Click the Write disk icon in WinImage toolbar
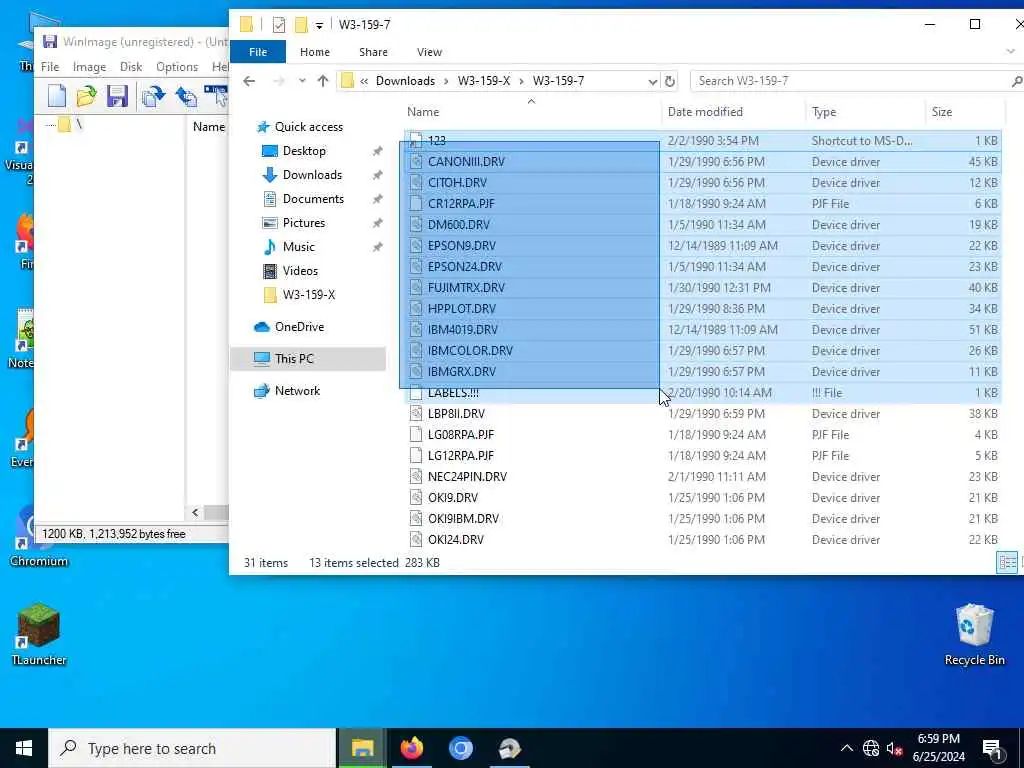1024x768 pixels. point(186,96)
